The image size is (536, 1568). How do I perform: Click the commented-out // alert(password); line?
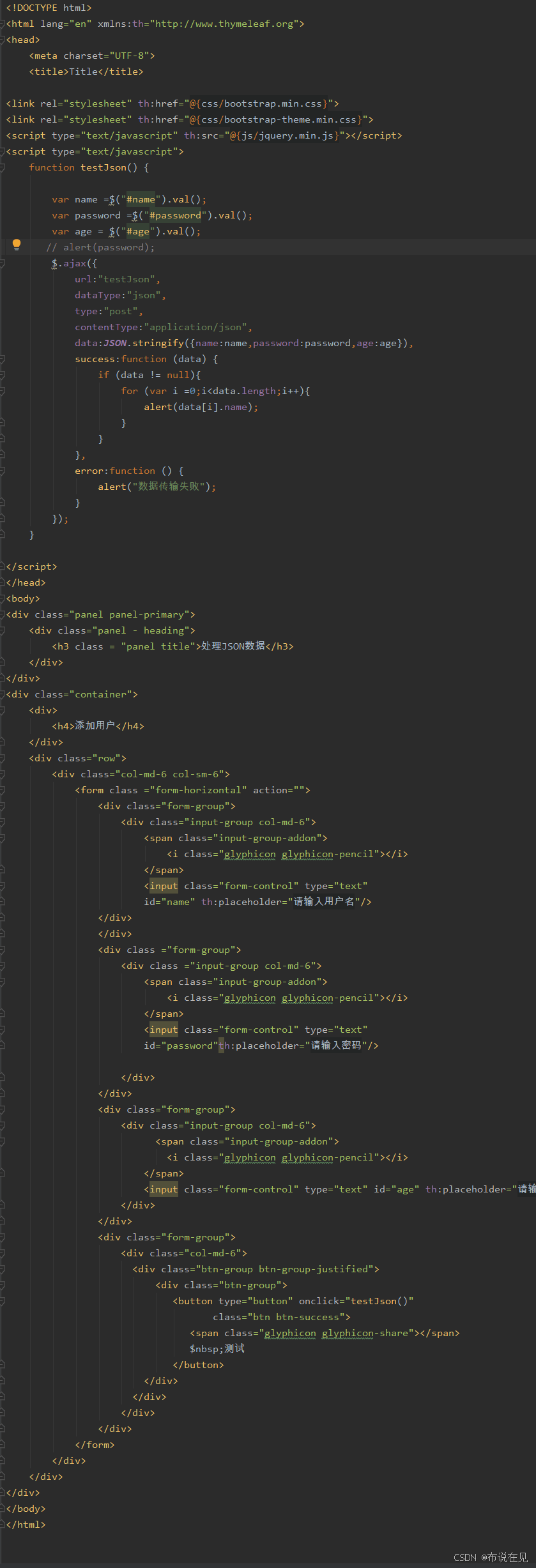coord(100,247)
